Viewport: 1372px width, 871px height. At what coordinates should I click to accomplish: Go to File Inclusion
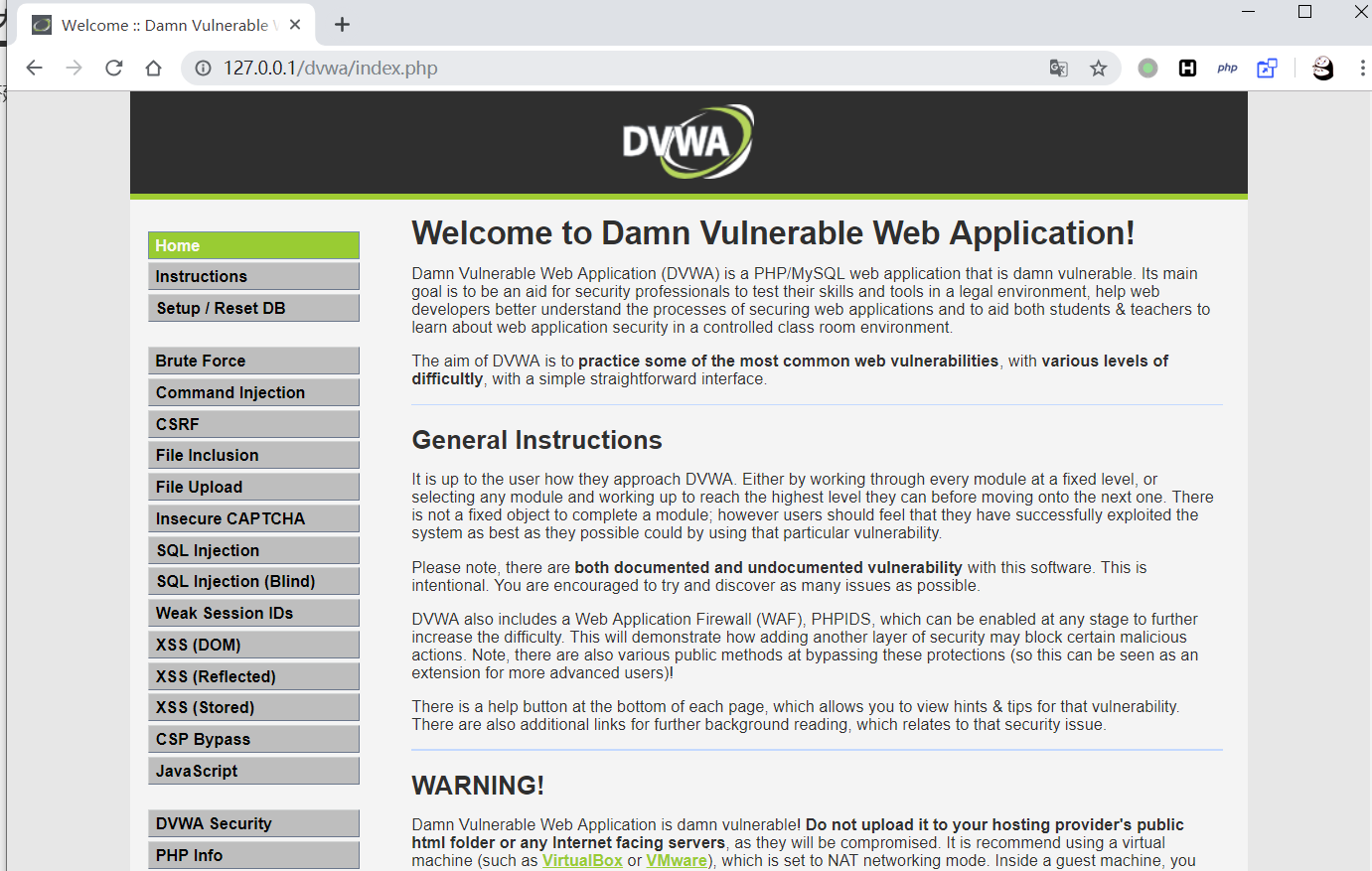[x=253, y=455]
